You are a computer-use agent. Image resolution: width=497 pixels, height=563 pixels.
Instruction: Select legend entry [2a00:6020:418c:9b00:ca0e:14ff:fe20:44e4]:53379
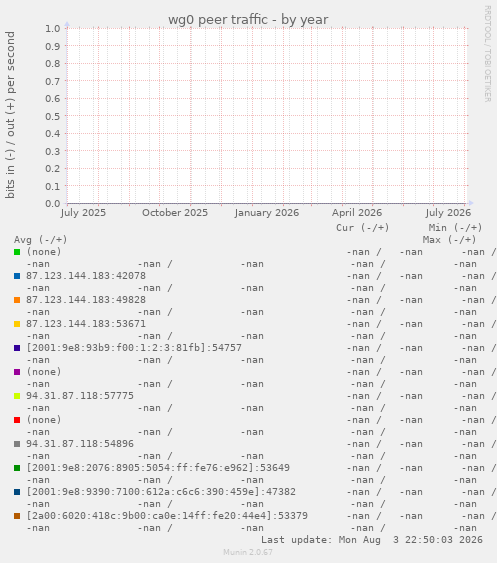(167, 516)
